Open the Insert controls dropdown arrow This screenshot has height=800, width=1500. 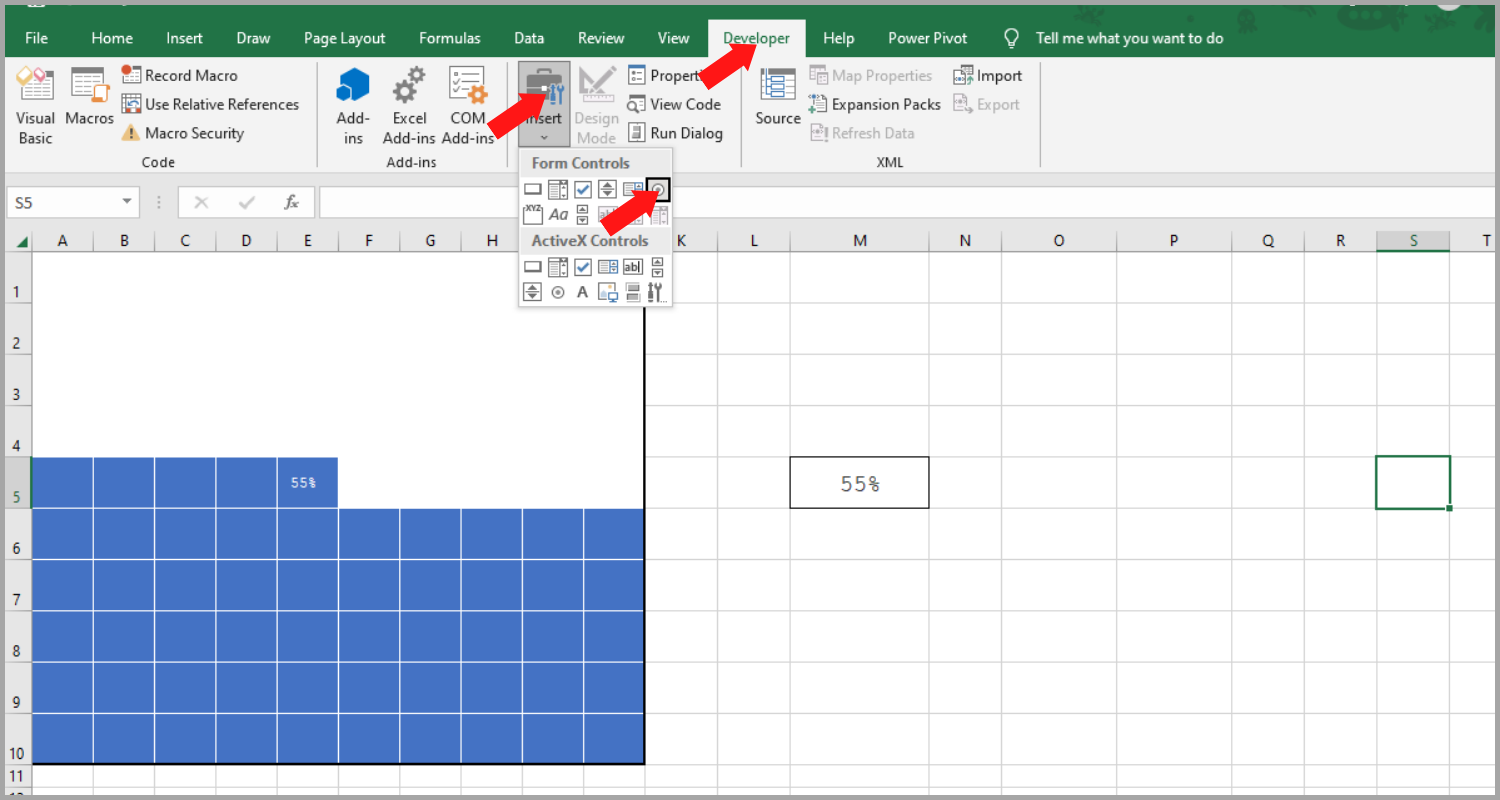(x=543, y=138)
